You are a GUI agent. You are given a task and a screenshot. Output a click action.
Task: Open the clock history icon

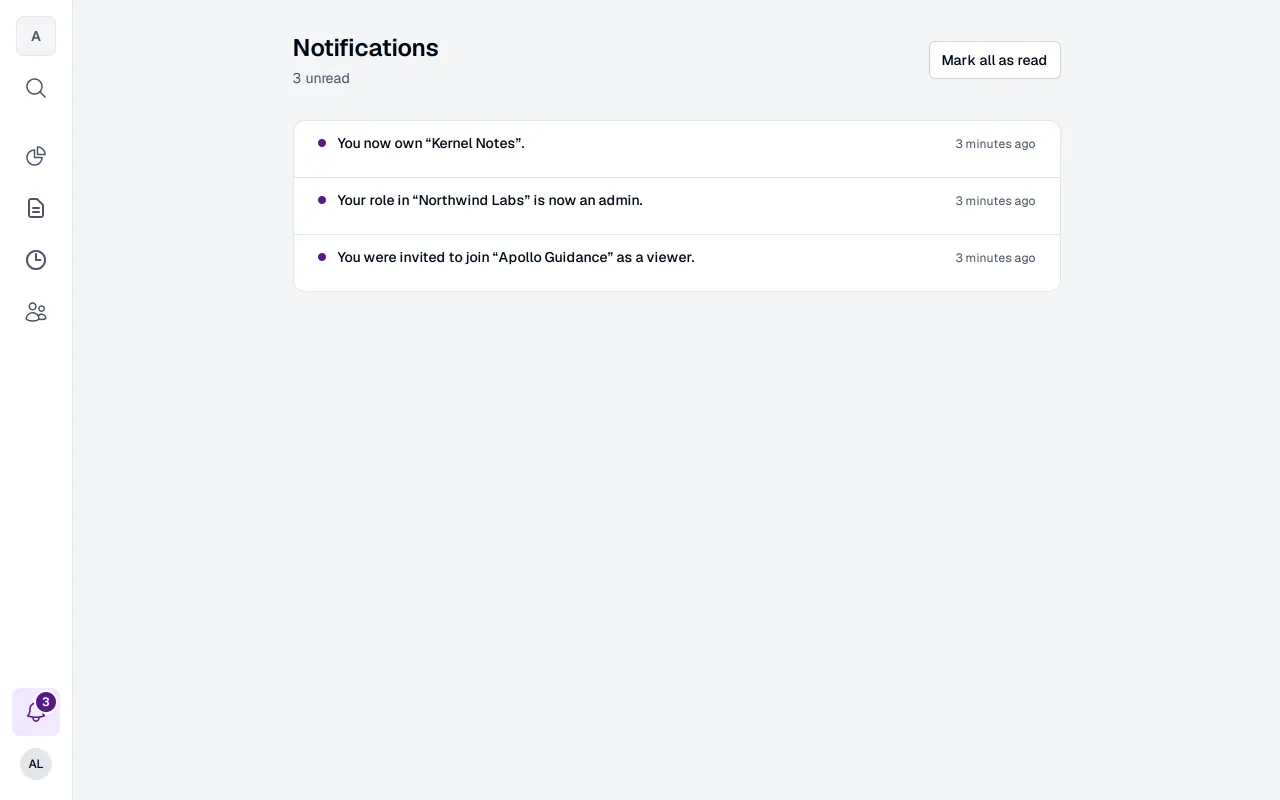point(36,260)
